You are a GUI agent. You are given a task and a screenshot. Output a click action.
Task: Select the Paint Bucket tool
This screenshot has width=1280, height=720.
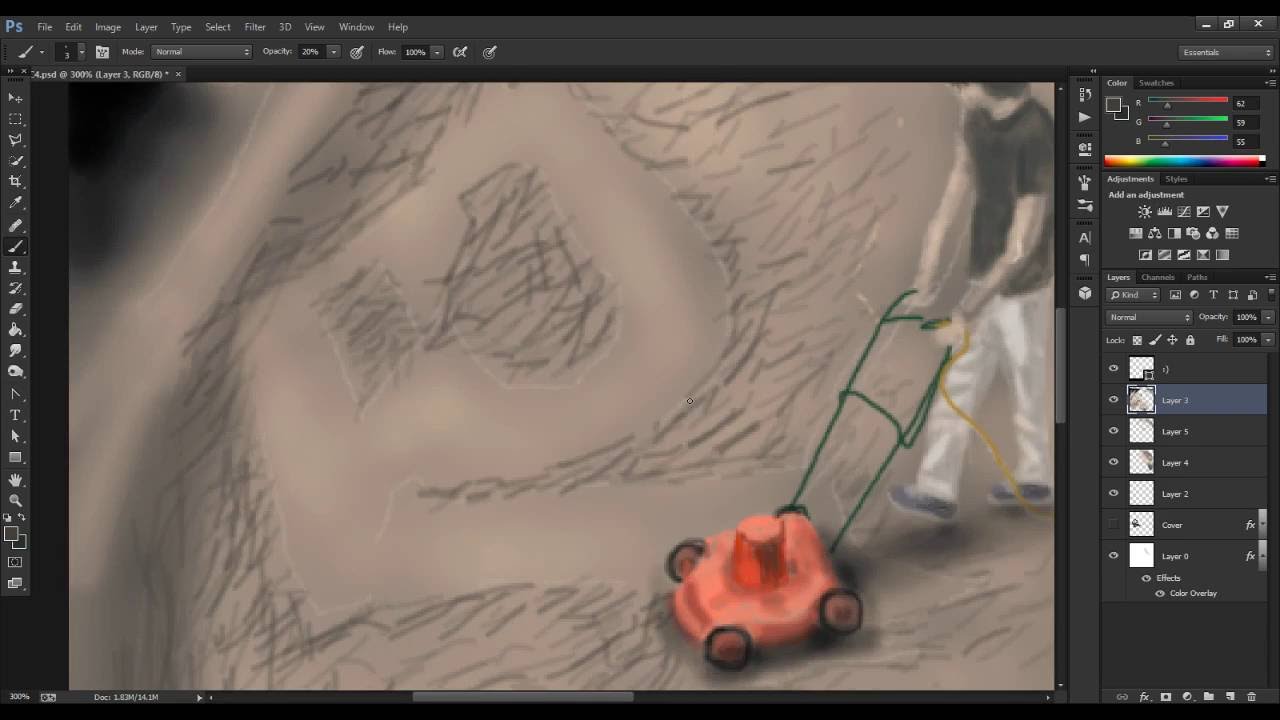coord(16,330)
